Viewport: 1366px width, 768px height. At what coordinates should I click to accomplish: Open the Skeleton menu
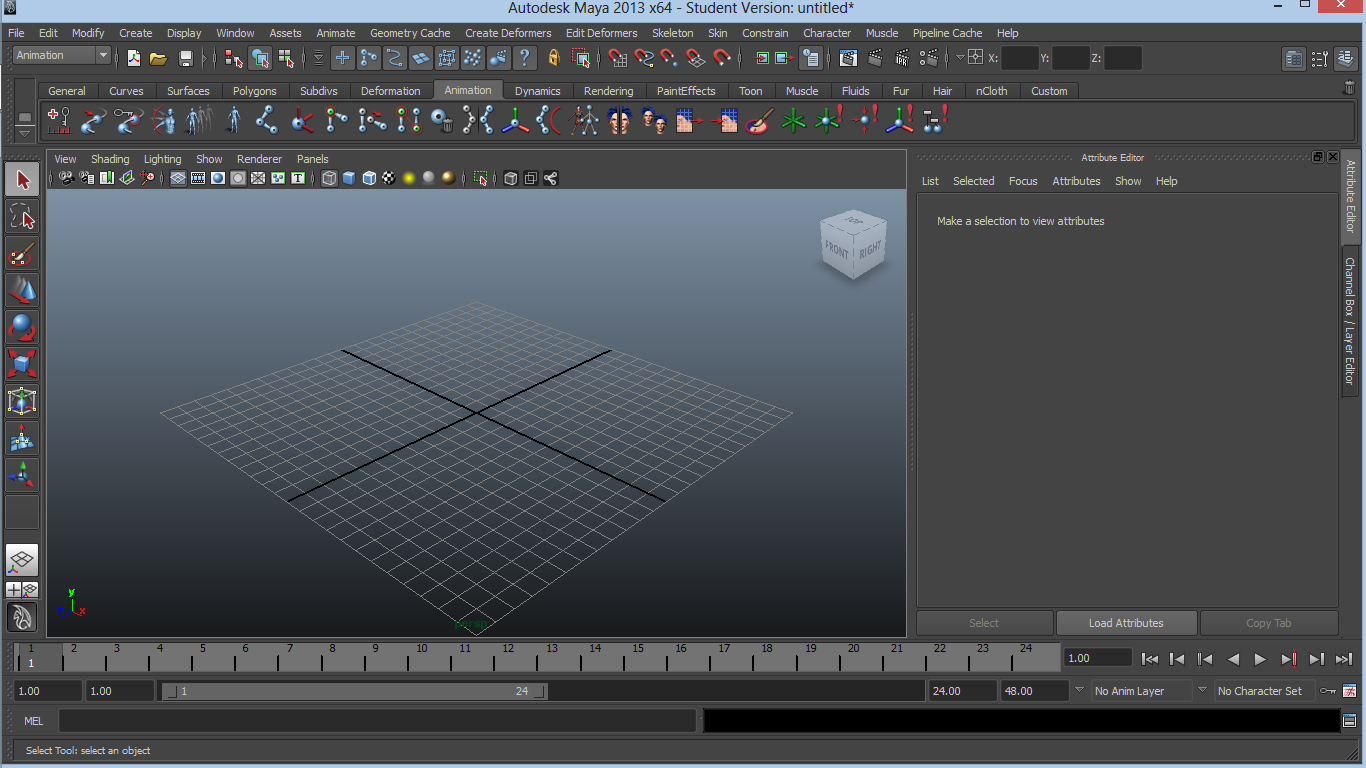[x=672, y=33]
